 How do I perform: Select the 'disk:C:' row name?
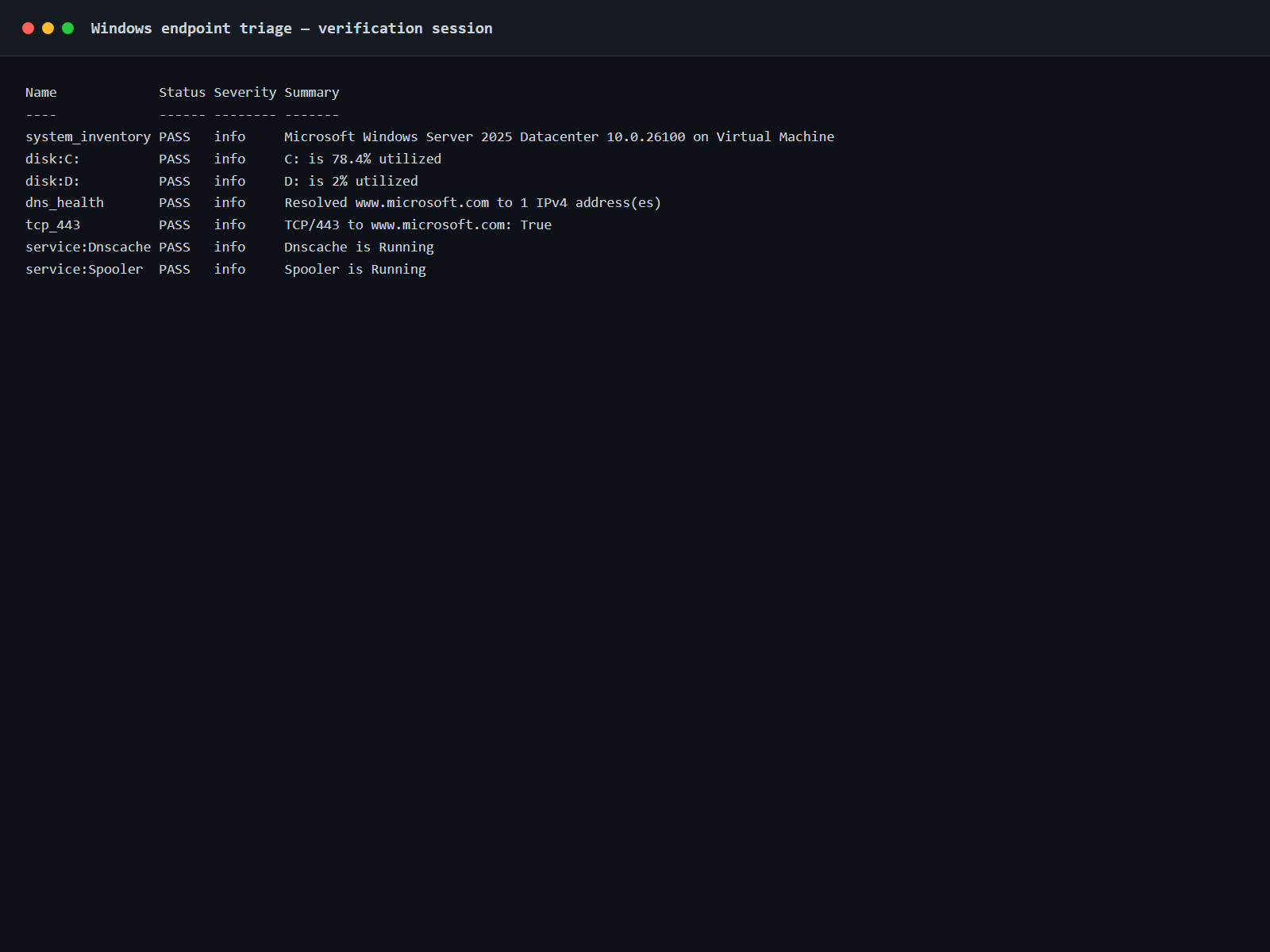click(52, 159)
